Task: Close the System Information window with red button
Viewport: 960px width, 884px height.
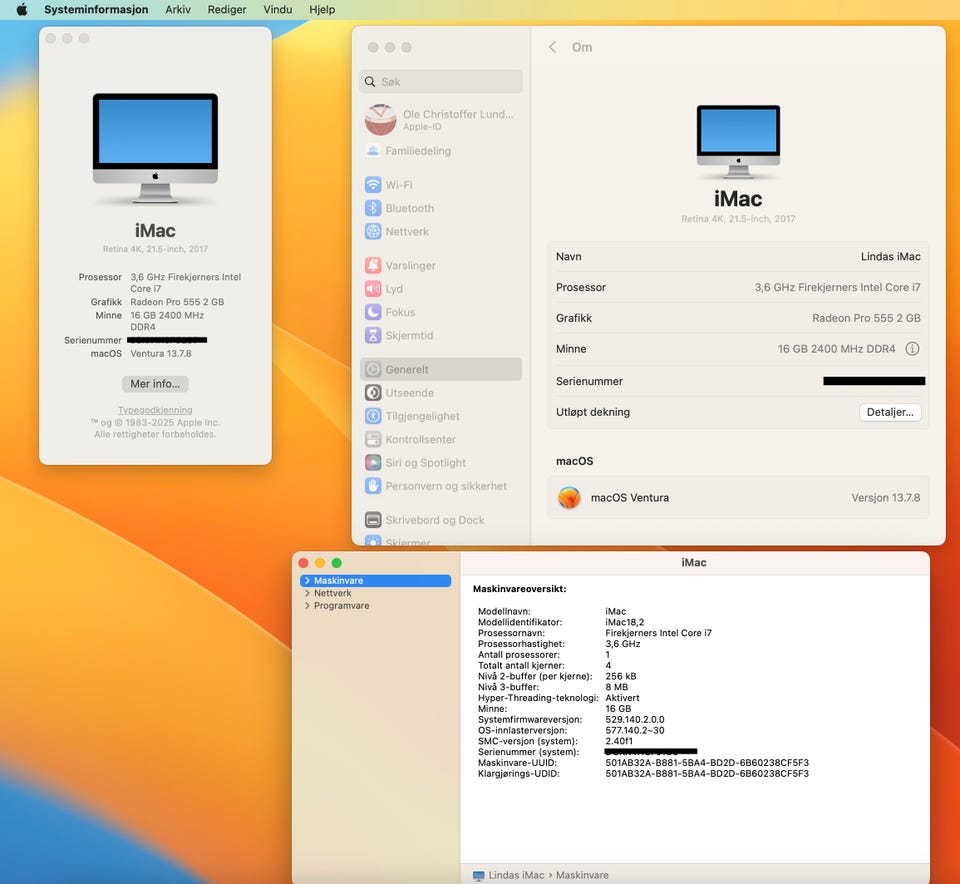Action: point(303,563)
